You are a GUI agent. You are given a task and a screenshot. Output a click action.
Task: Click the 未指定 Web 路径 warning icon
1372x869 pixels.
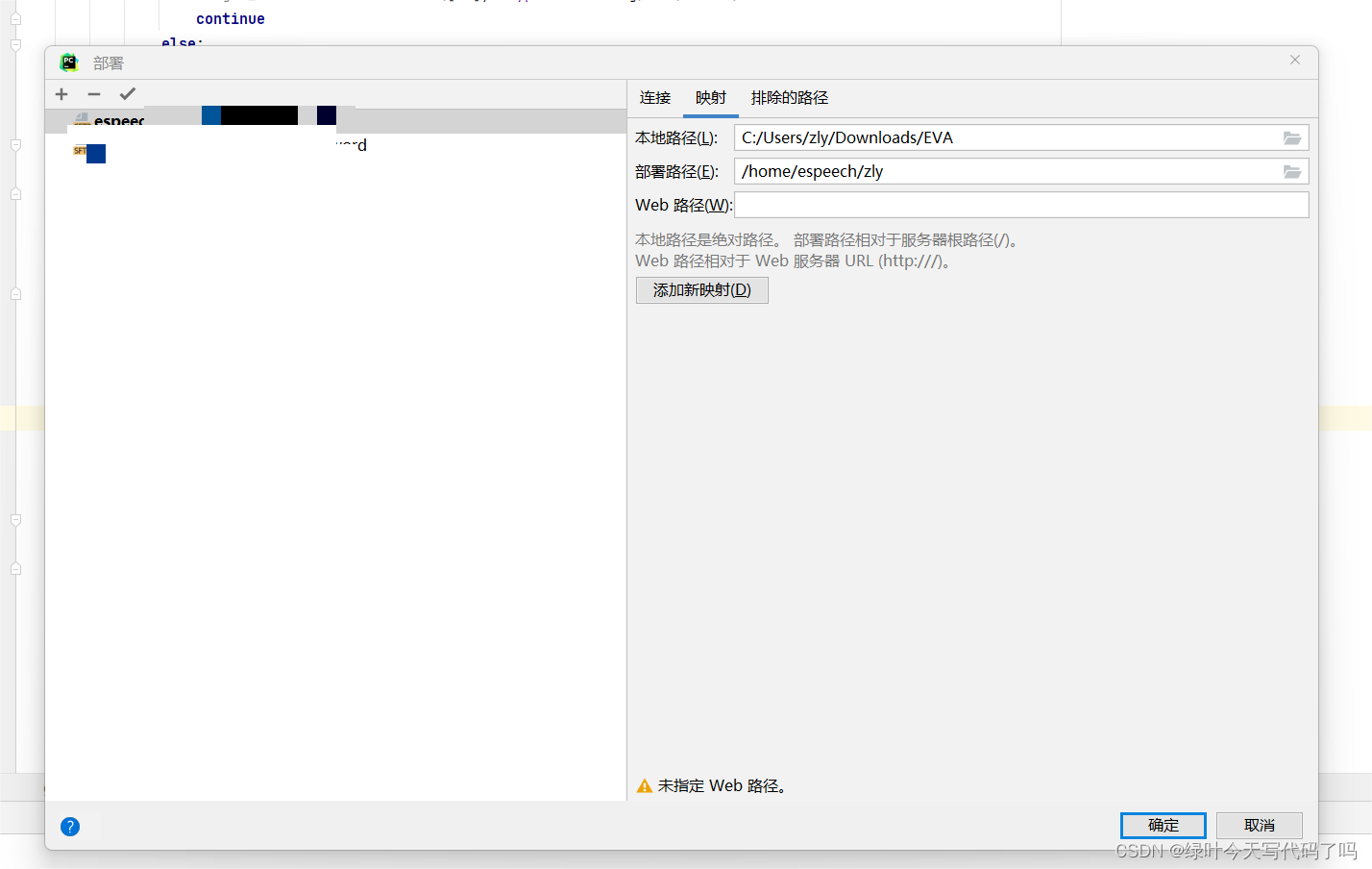coord(645,786)
